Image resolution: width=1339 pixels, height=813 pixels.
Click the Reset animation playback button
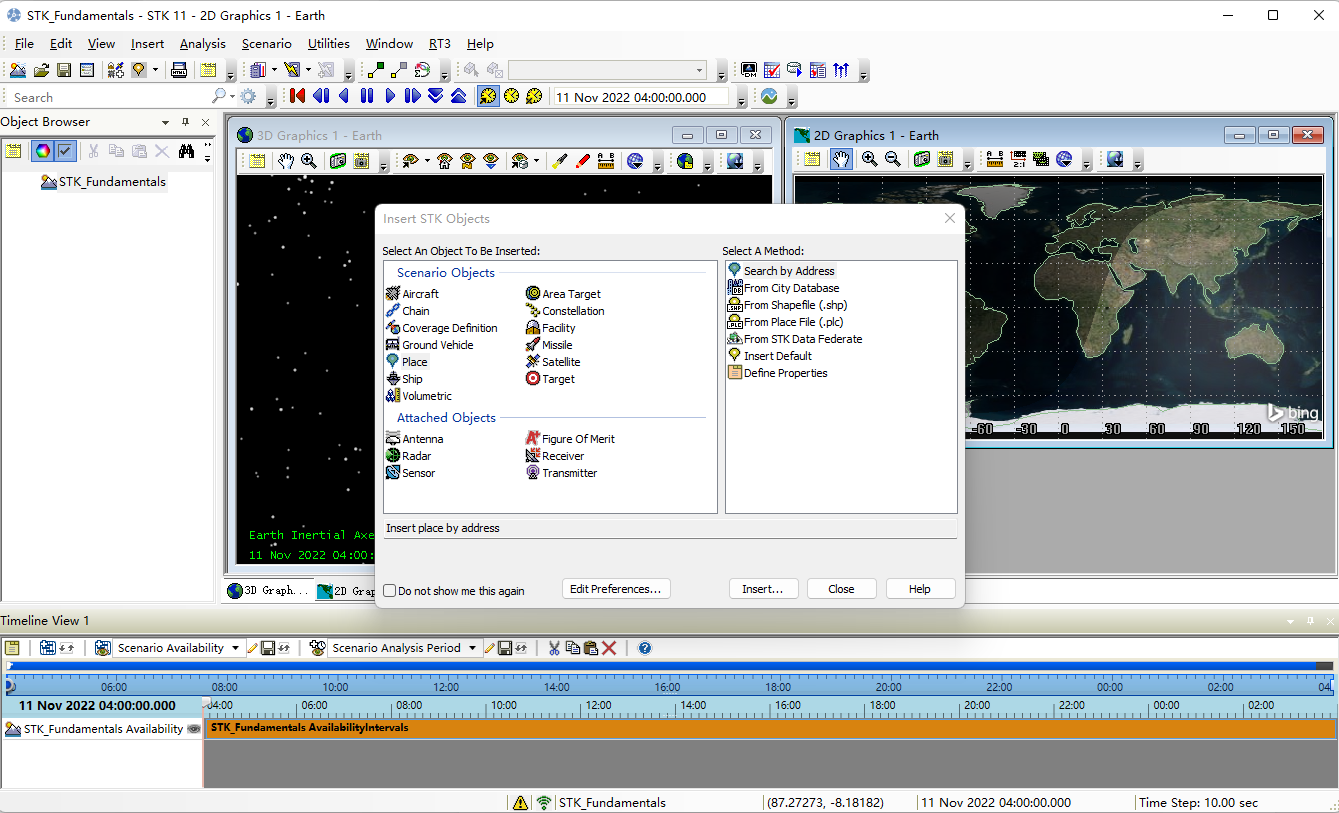[x=297, y=96]
